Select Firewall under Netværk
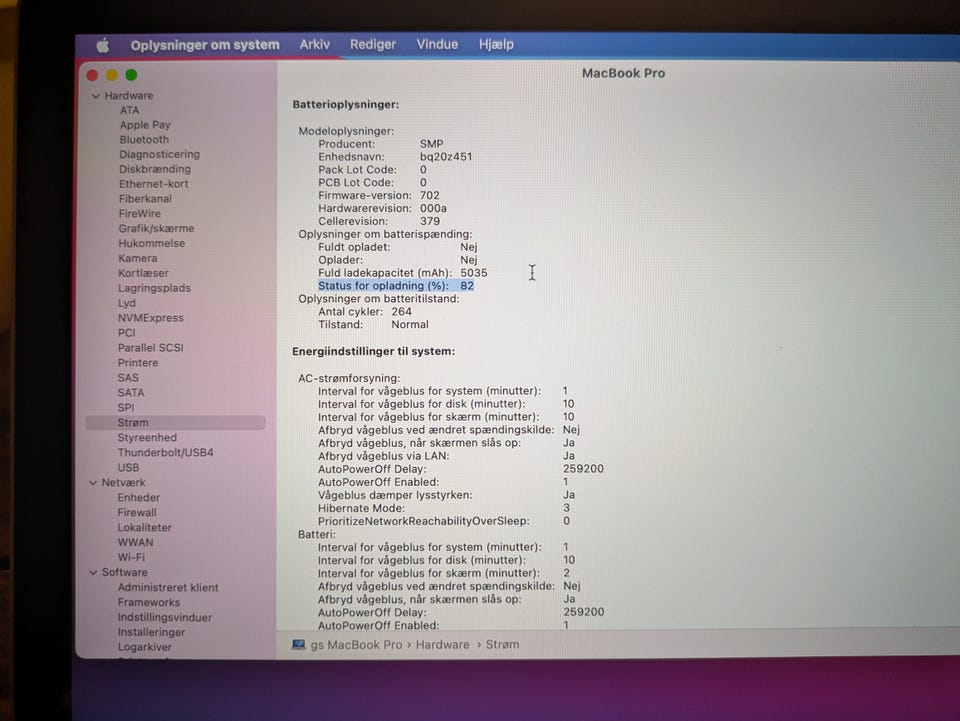 coord(137,513)
